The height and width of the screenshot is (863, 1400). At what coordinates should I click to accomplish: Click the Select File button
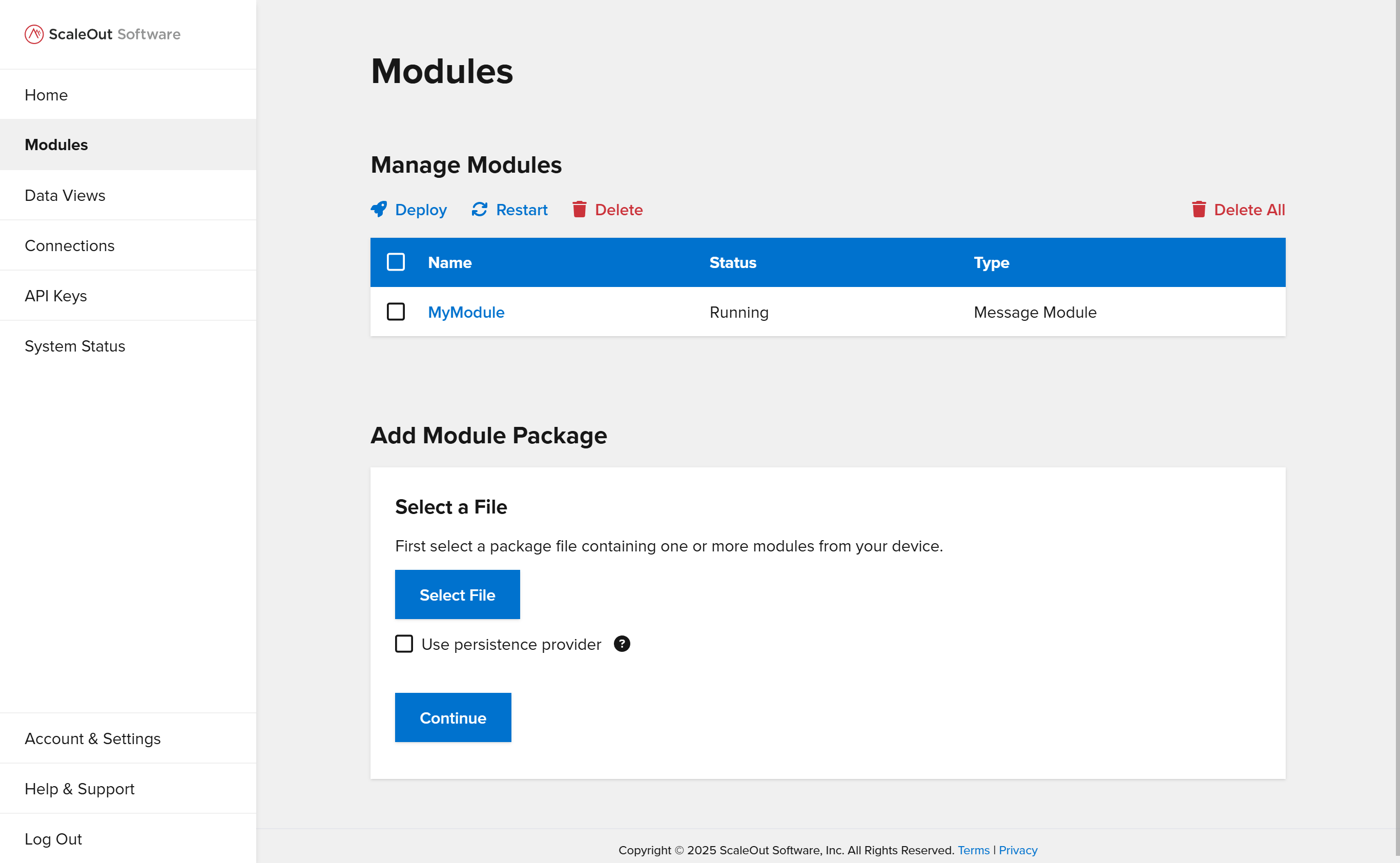tap(457, 594)
